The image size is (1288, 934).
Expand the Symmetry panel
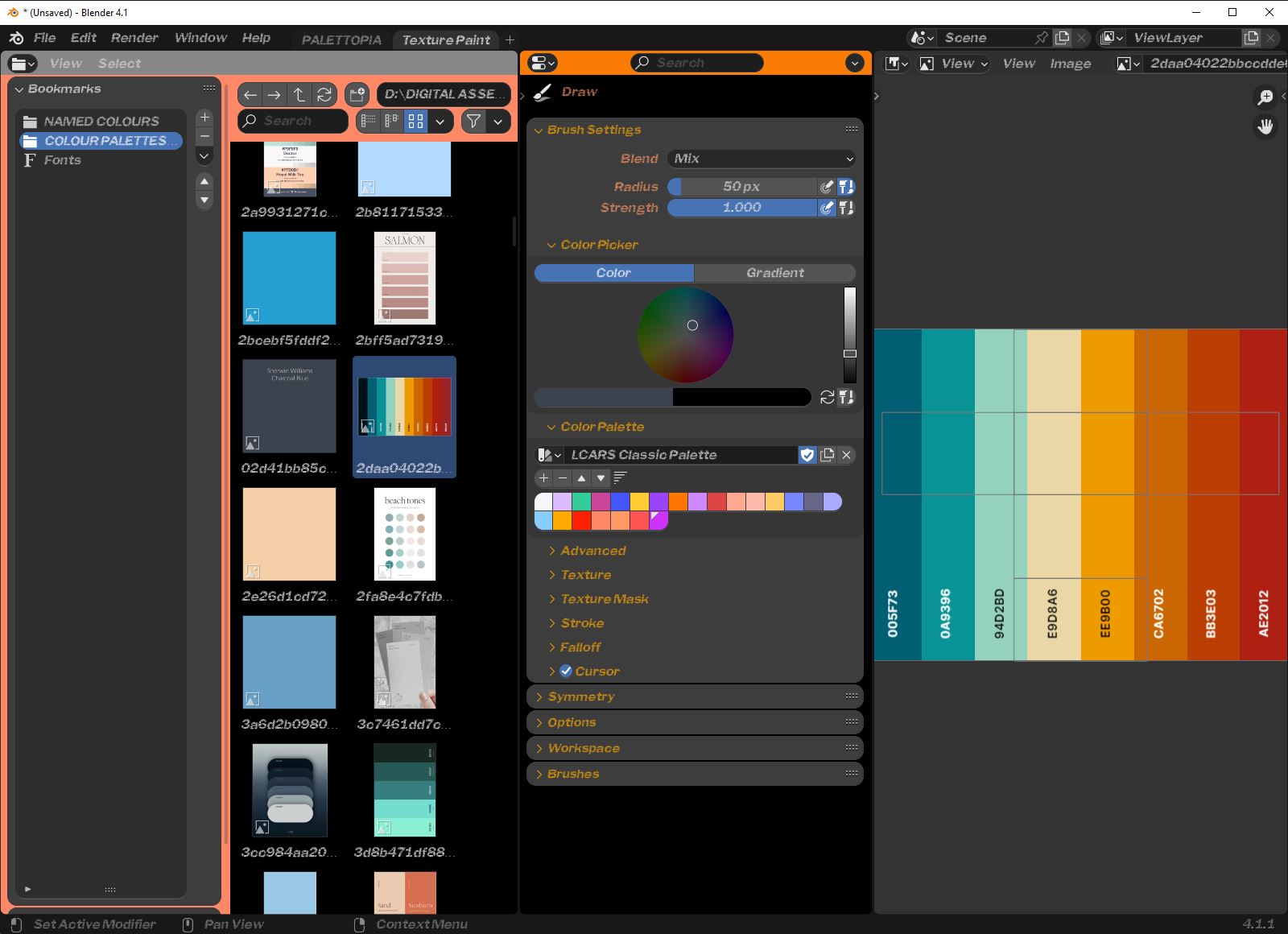(695, 696)
